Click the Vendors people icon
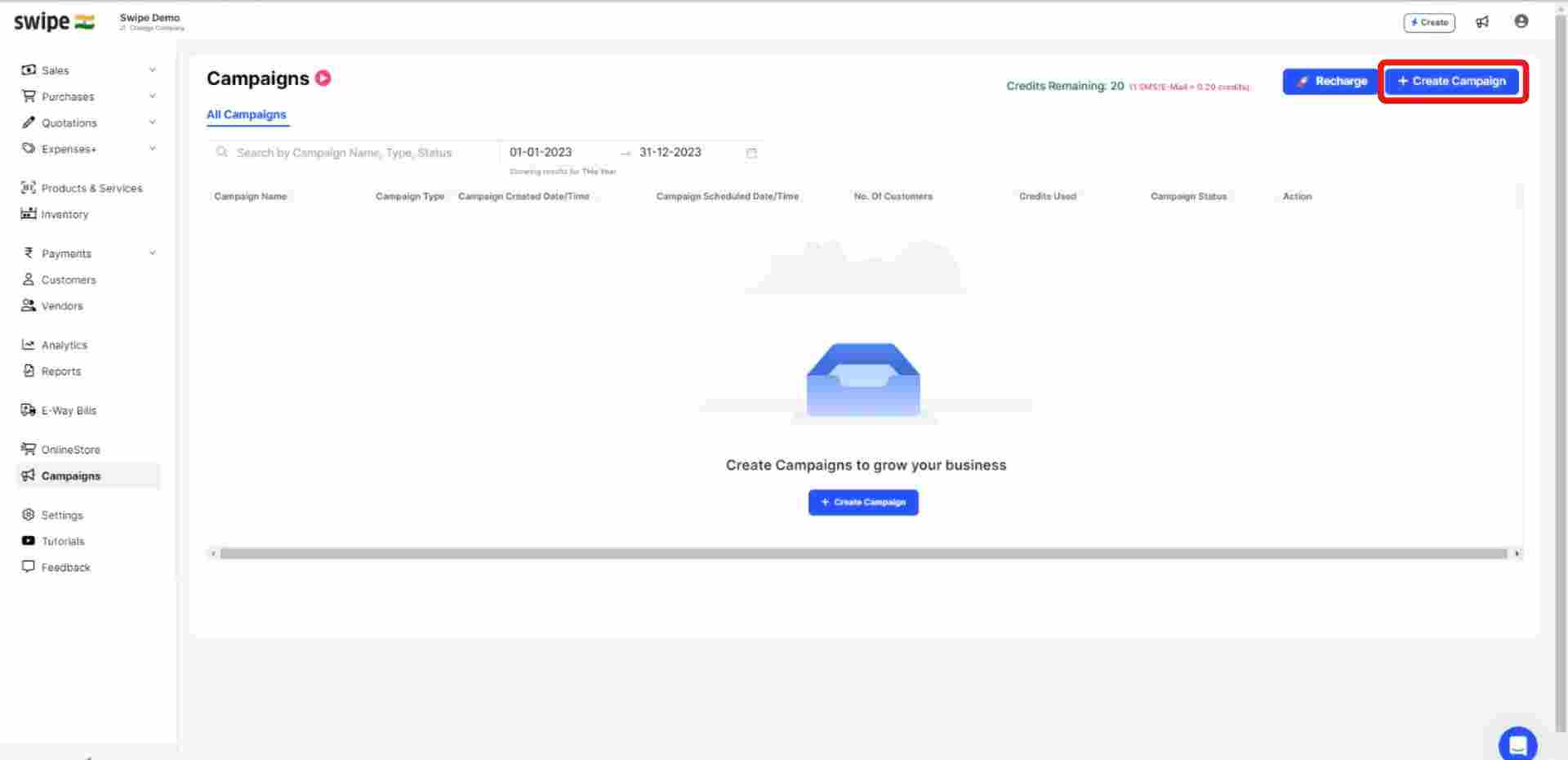 point(29,306)
